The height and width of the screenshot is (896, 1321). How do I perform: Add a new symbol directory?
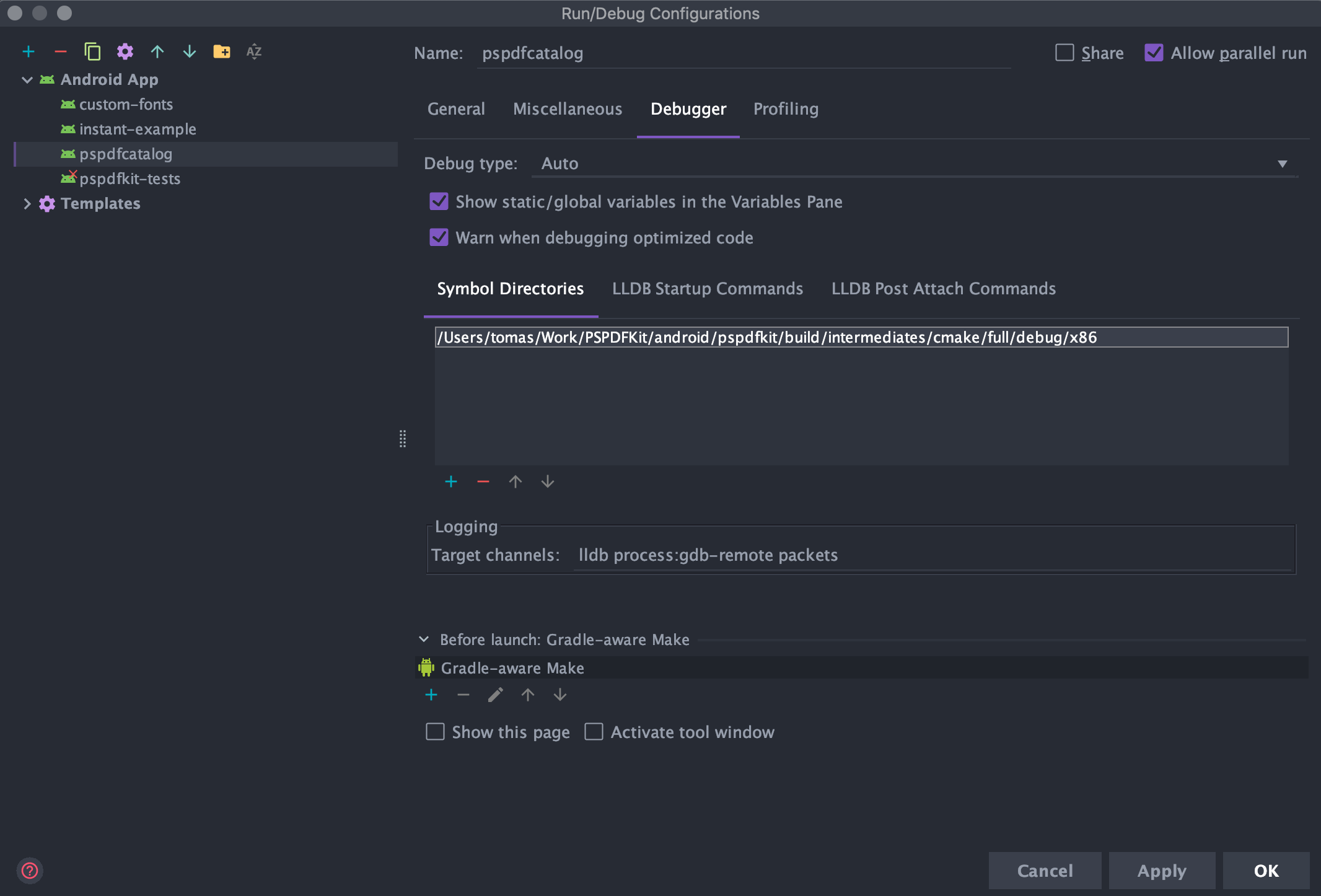point(451,481)
